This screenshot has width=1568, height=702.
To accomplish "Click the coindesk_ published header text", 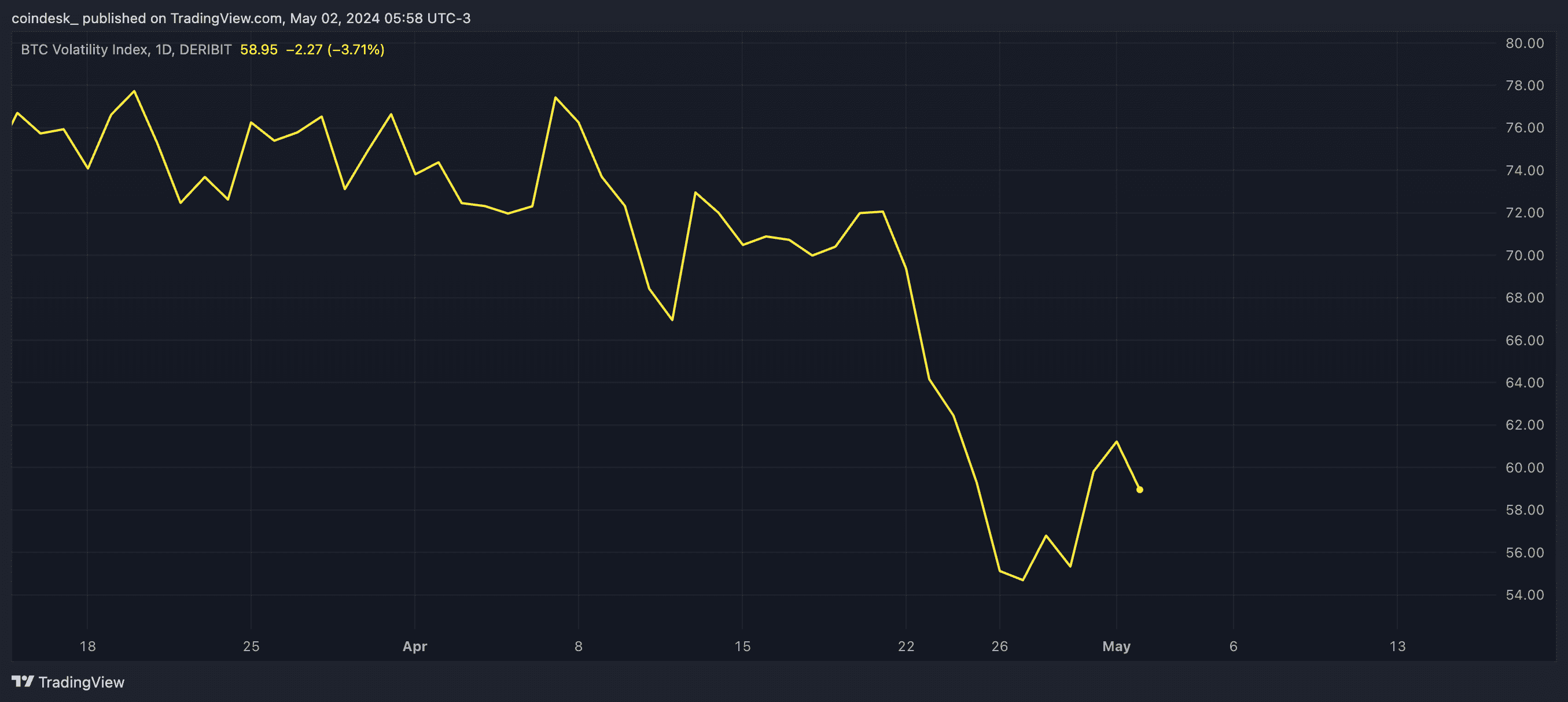I will (241, 19).
